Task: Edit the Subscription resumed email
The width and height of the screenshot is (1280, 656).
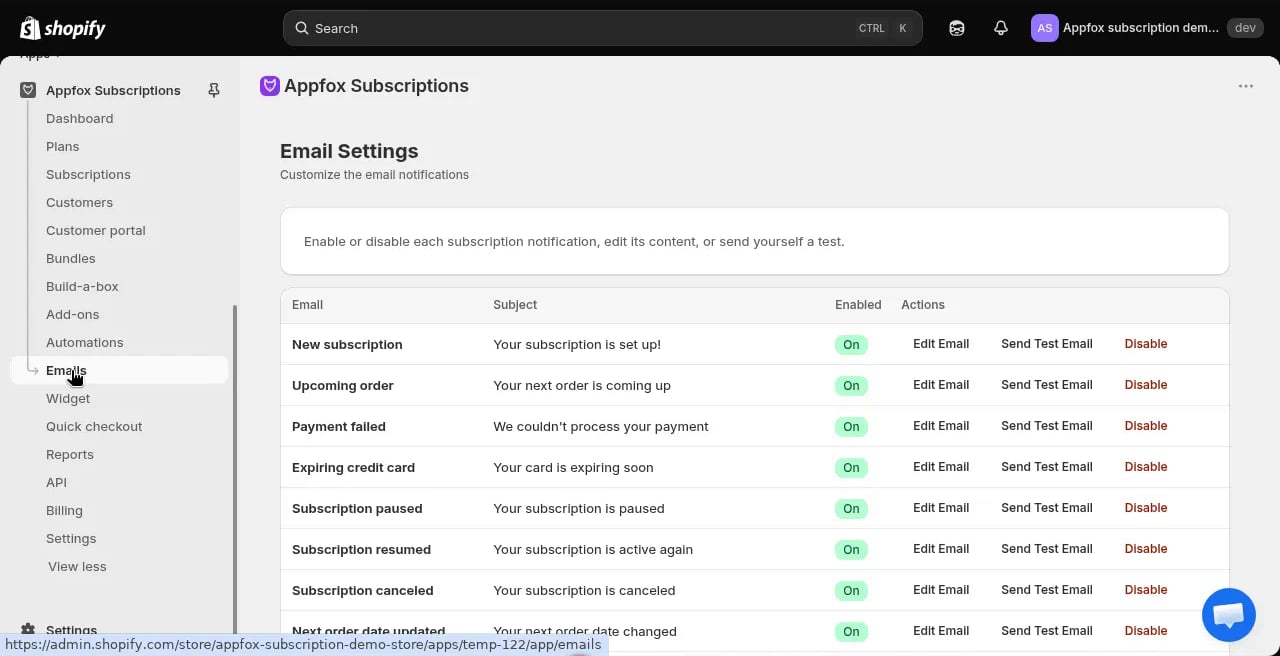Action: point(941,549)
